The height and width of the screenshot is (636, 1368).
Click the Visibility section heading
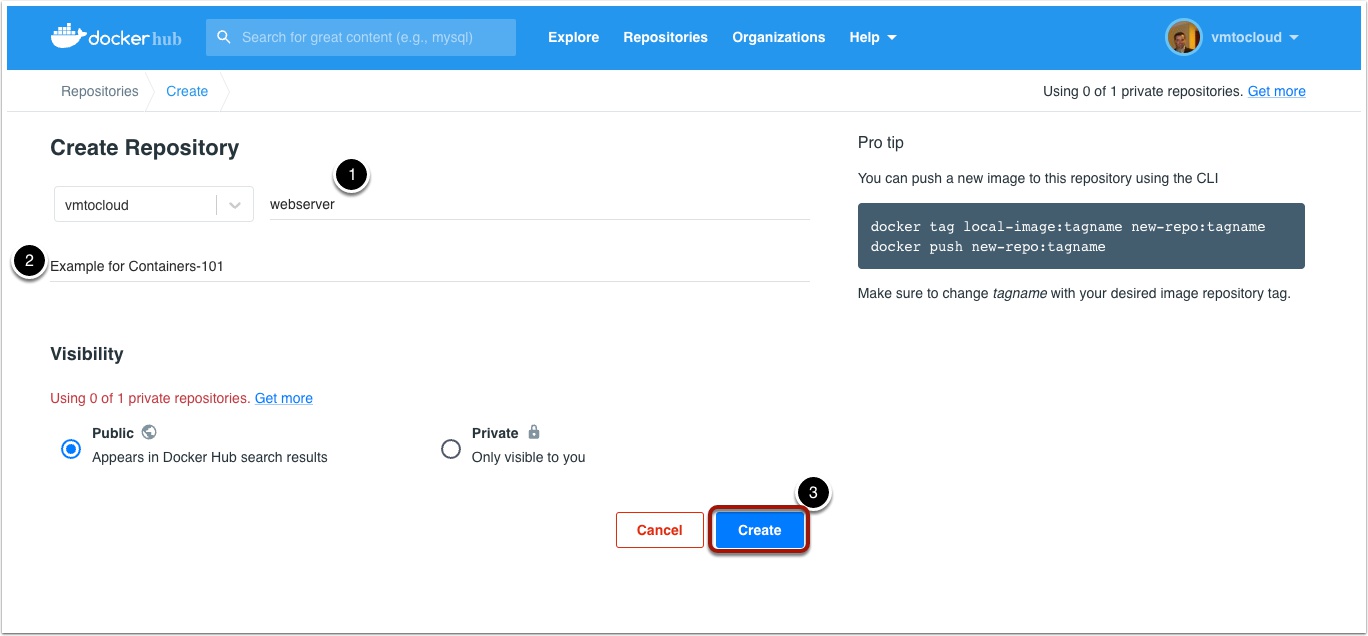click(x=87, y=354)
